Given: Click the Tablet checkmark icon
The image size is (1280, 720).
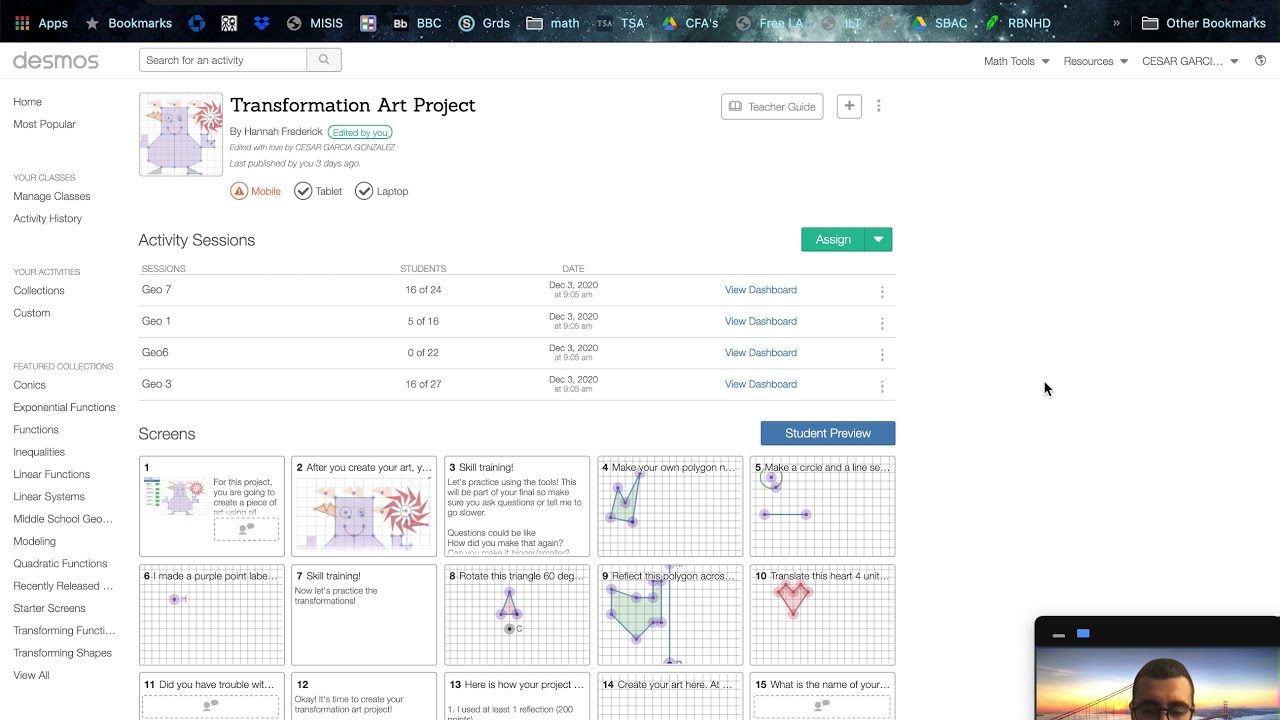Looking at the screenshot, I should click(303, 191).
